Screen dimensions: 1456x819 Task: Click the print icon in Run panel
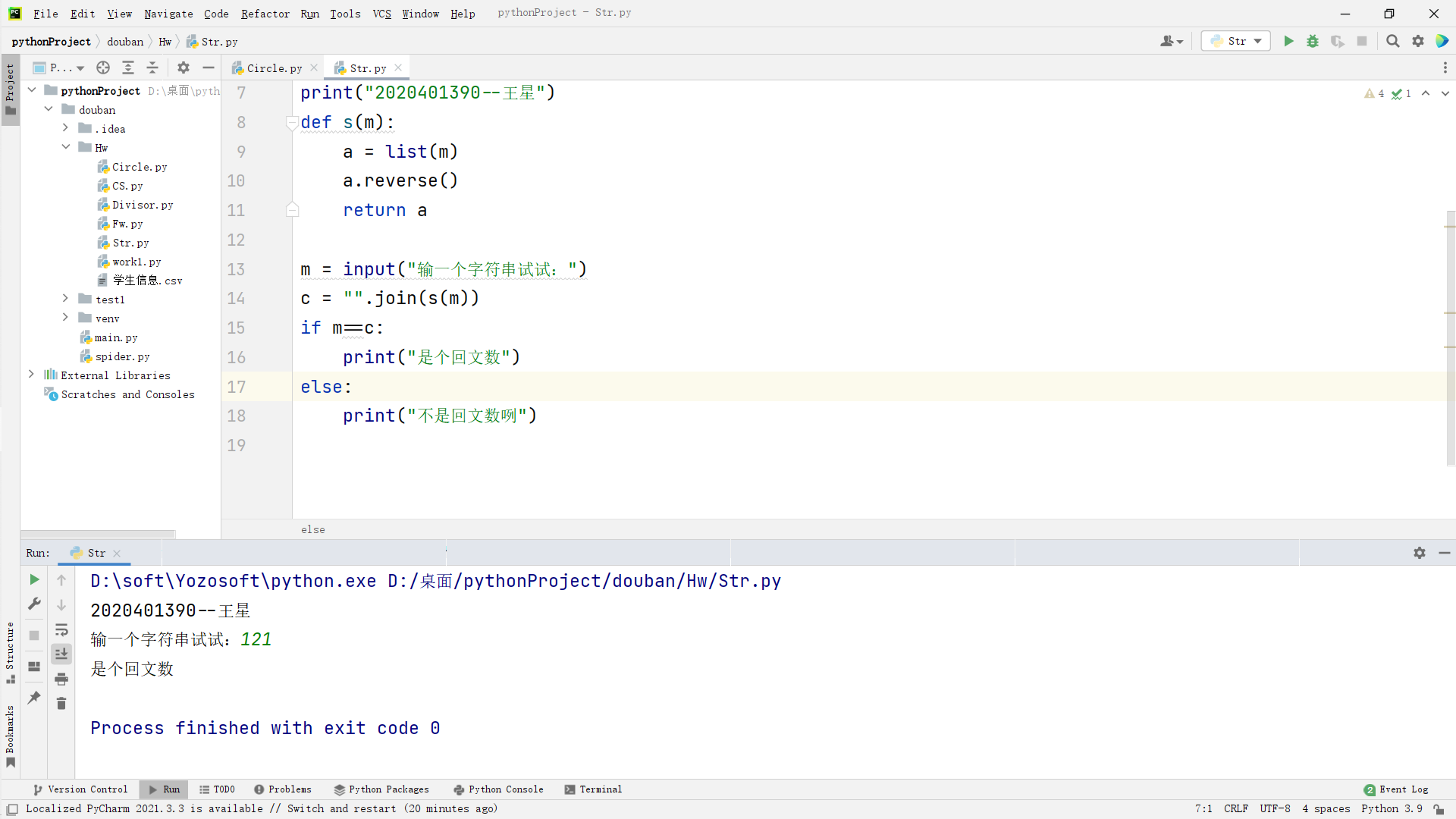61,679
